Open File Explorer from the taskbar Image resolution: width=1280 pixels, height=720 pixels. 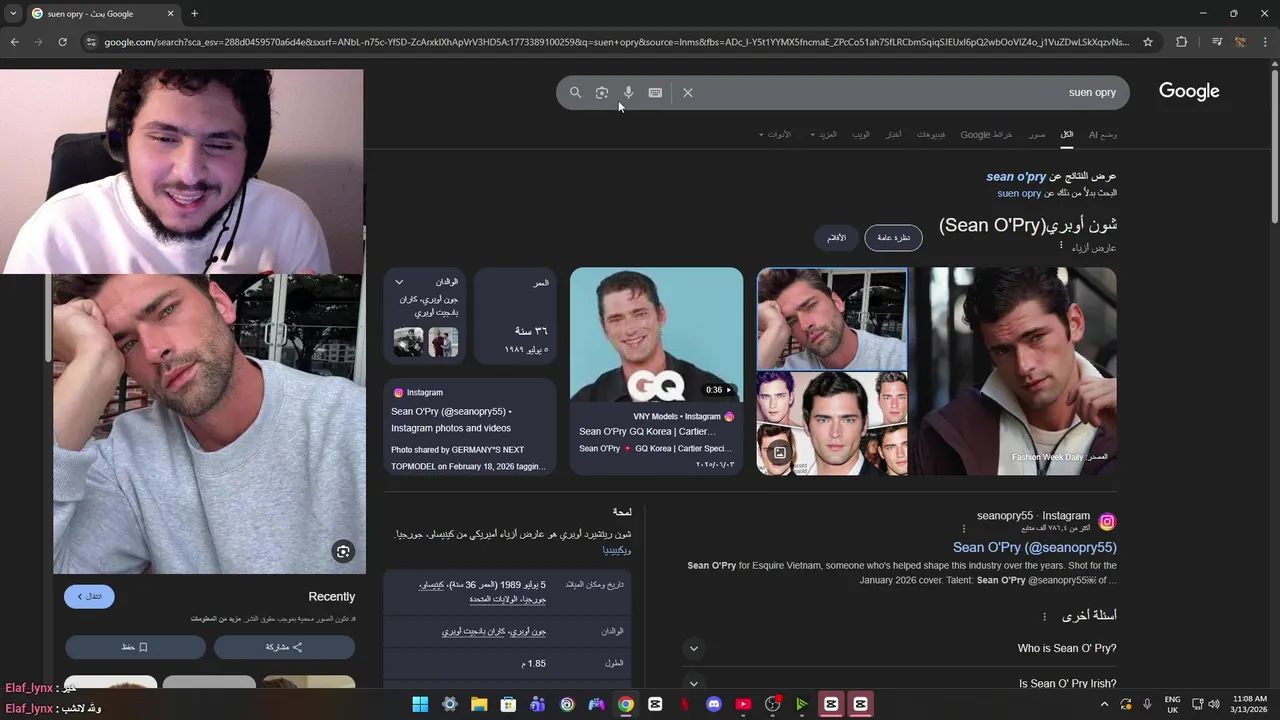tap(479, 704)
